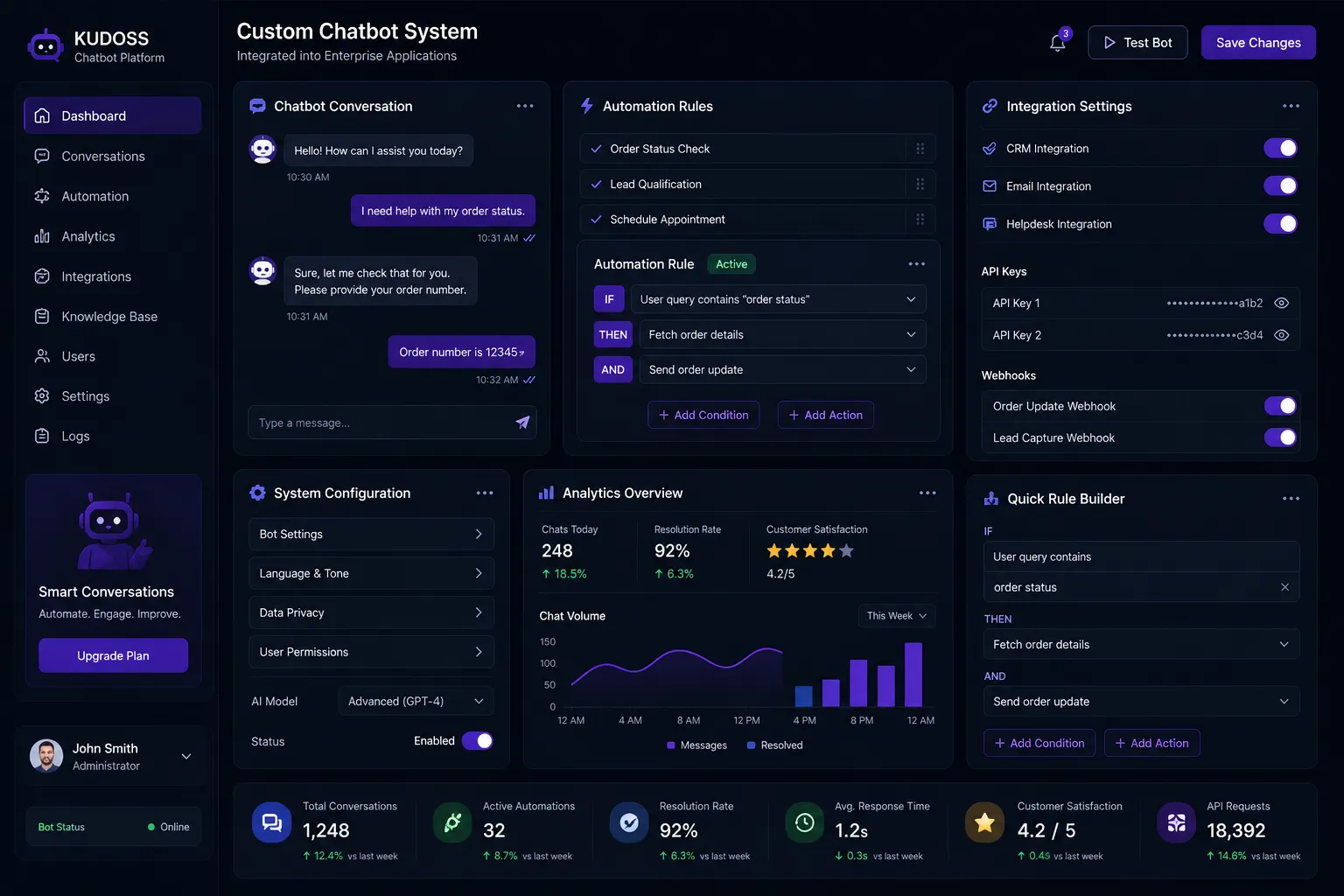Click the Active Automations plug icon

[453, 822]
